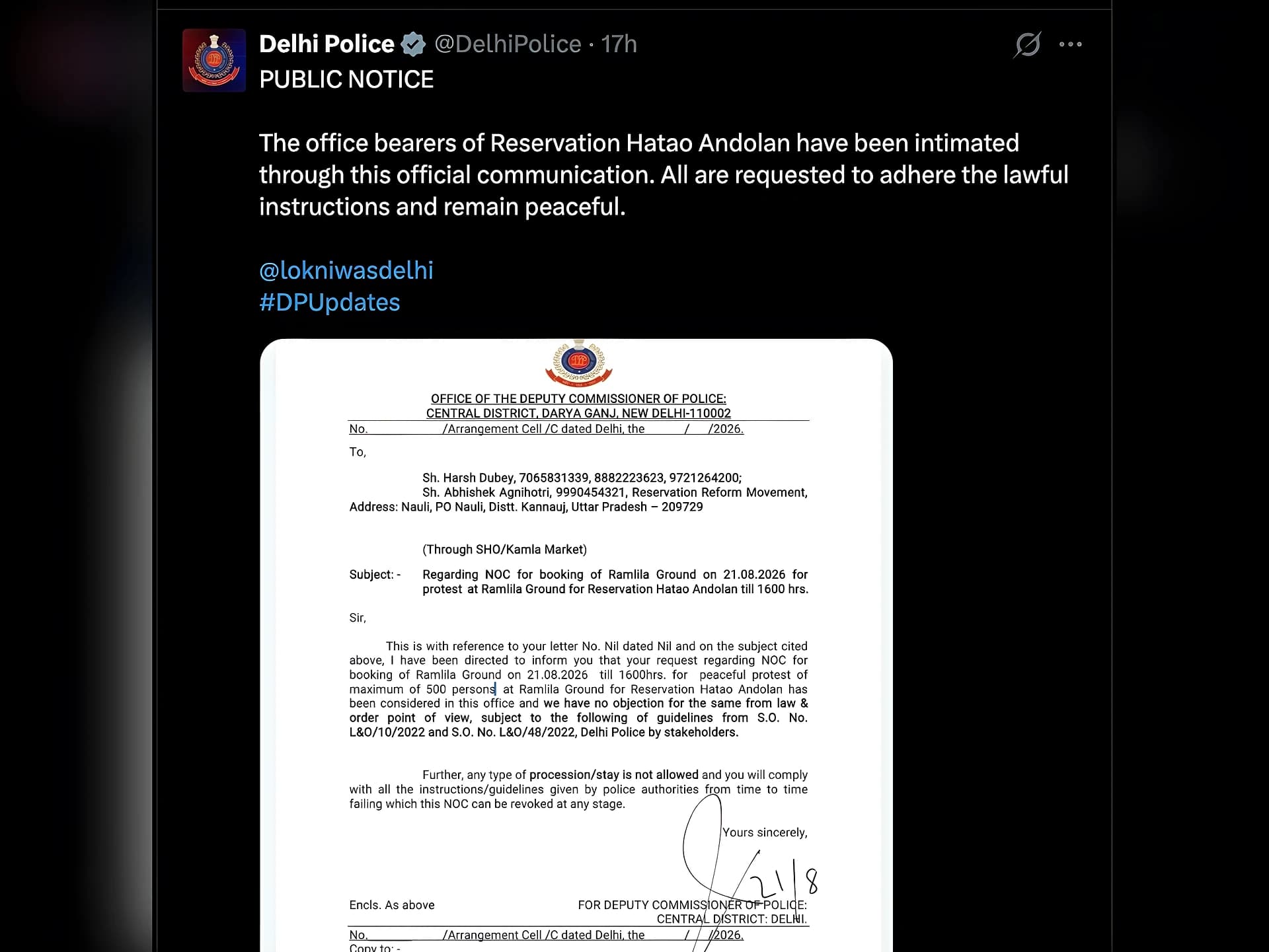
Task: Click the 17h timestamp
Action: (619, 44)
